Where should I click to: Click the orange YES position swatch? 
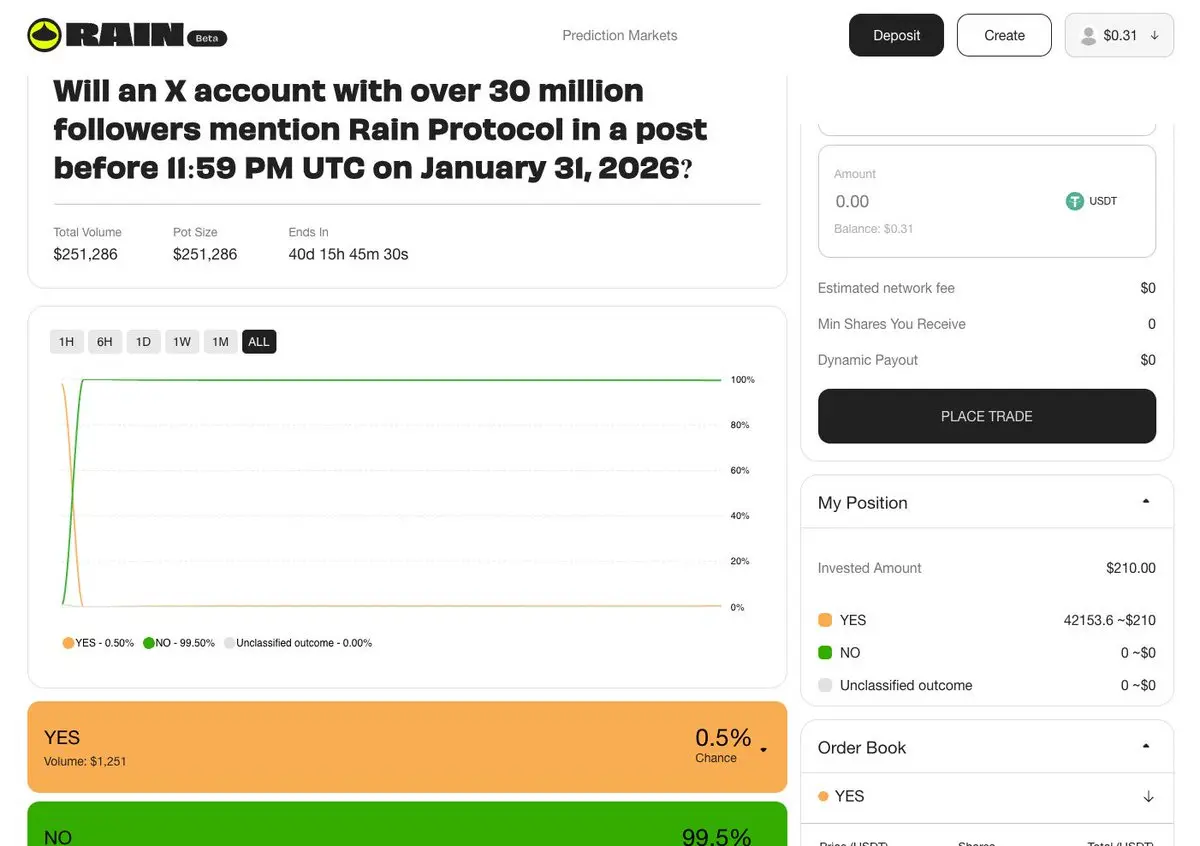tap(825, 620)
